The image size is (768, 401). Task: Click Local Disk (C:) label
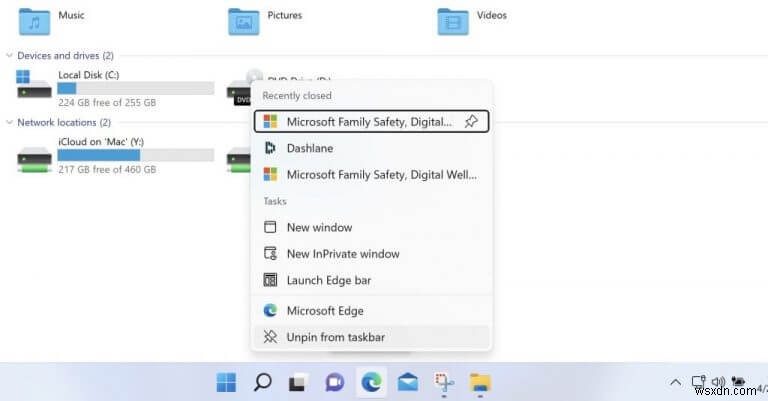pyautogui.click(x=89, y=75)
